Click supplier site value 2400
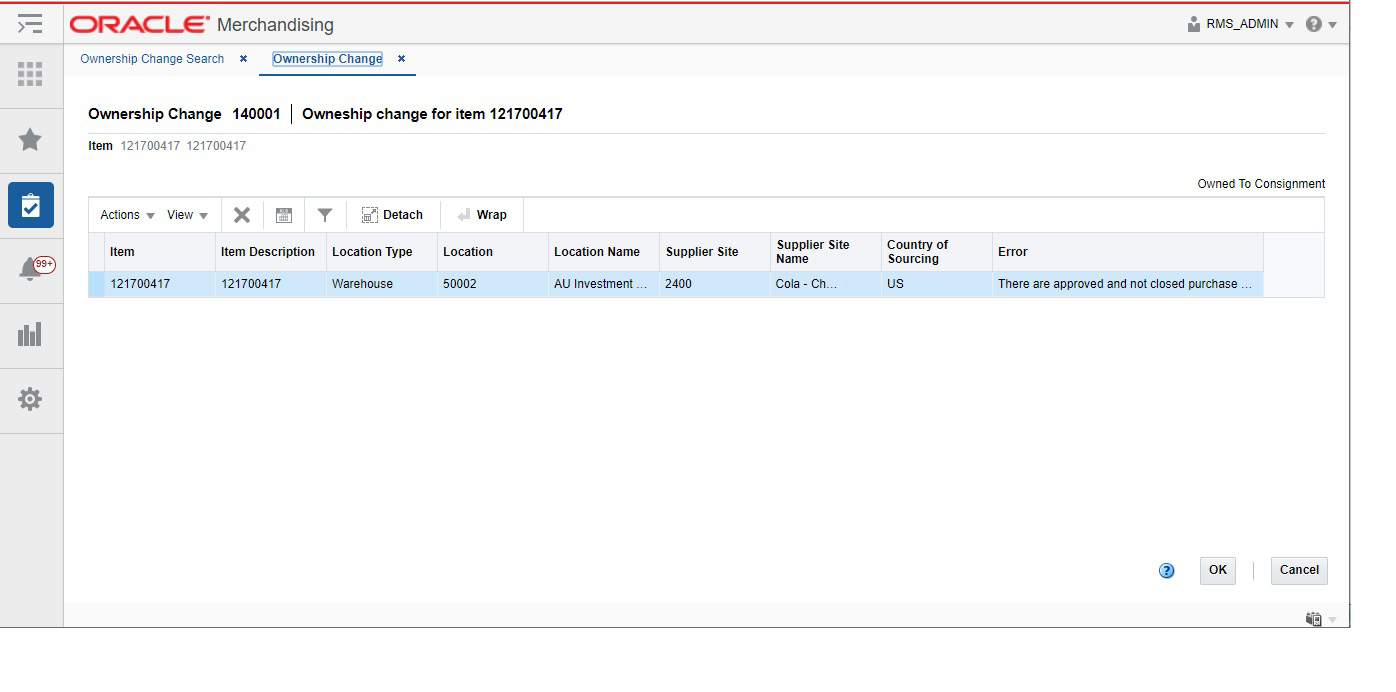Viewport: 1396px width, 692px height. tap(715, 284)
